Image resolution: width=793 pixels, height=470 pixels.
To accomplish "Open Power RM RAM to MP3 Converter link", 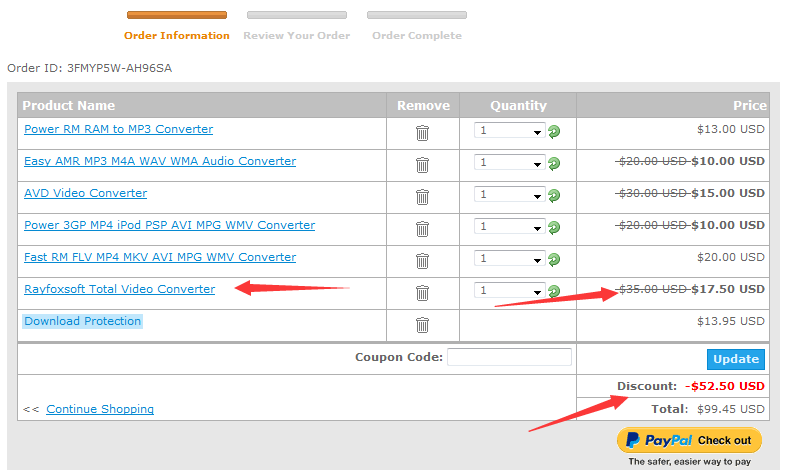I will [118, 129].
